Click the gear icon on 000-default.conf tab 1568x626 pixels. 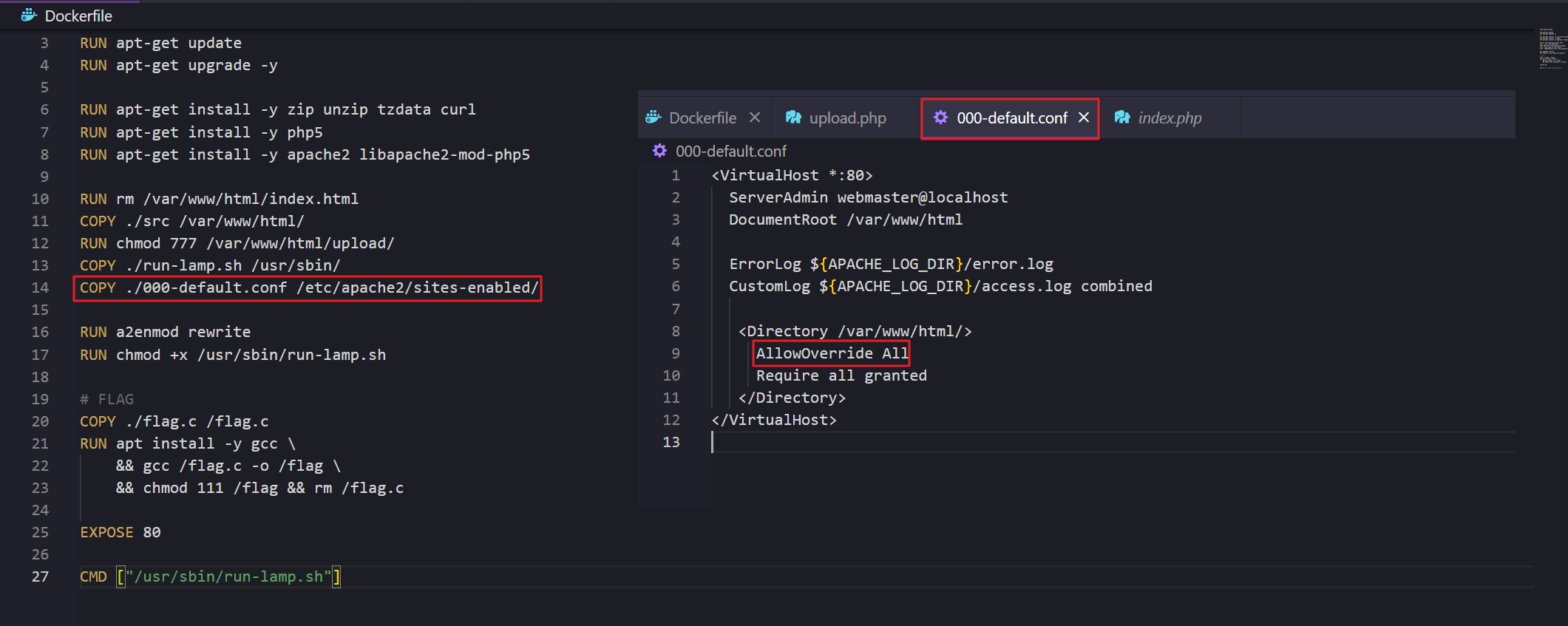[x=940, y=118]
